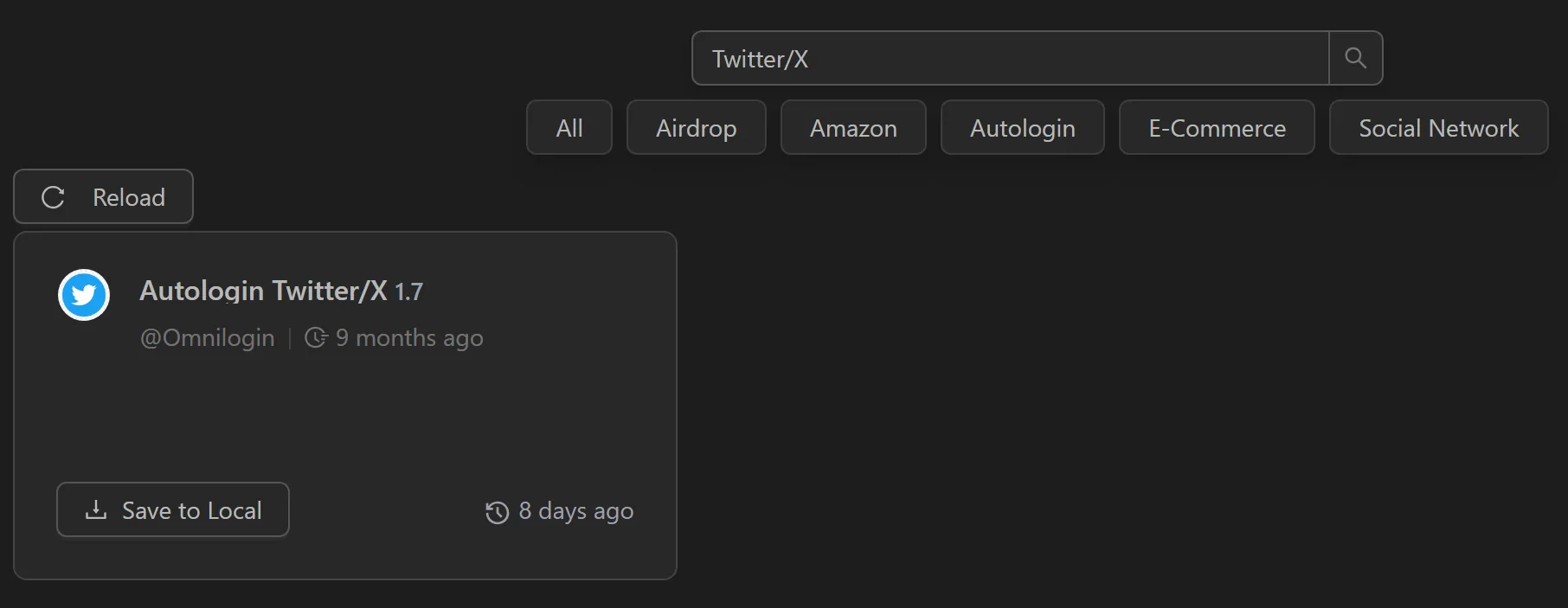The image size is (1568, 608).
Task: Open the @Omnilogin author link
Action: tap(207, 338)
